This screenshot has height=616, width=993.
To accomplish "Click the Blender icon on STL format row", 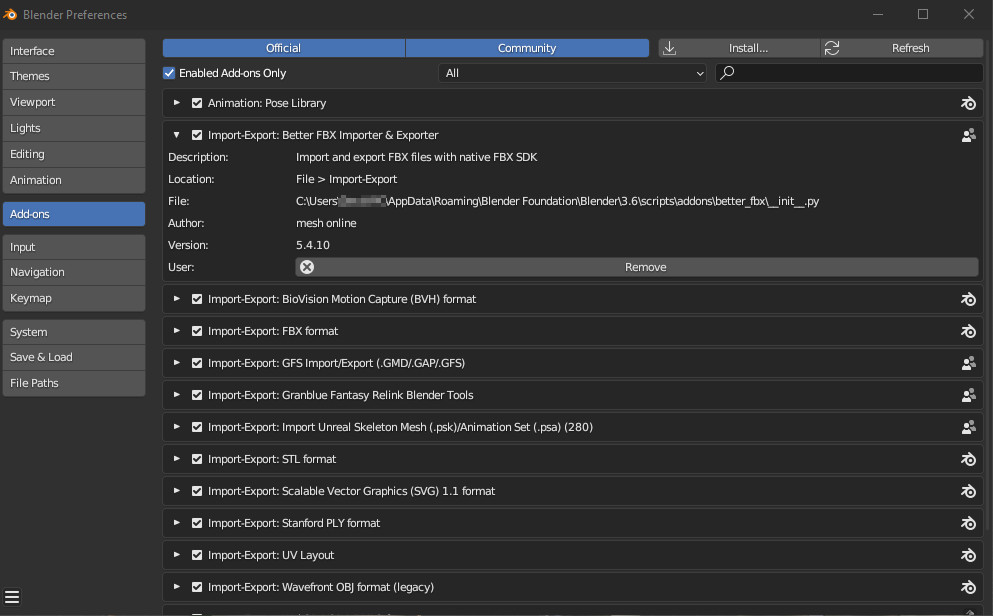I will pyautogui.click(x=967, y=459).
